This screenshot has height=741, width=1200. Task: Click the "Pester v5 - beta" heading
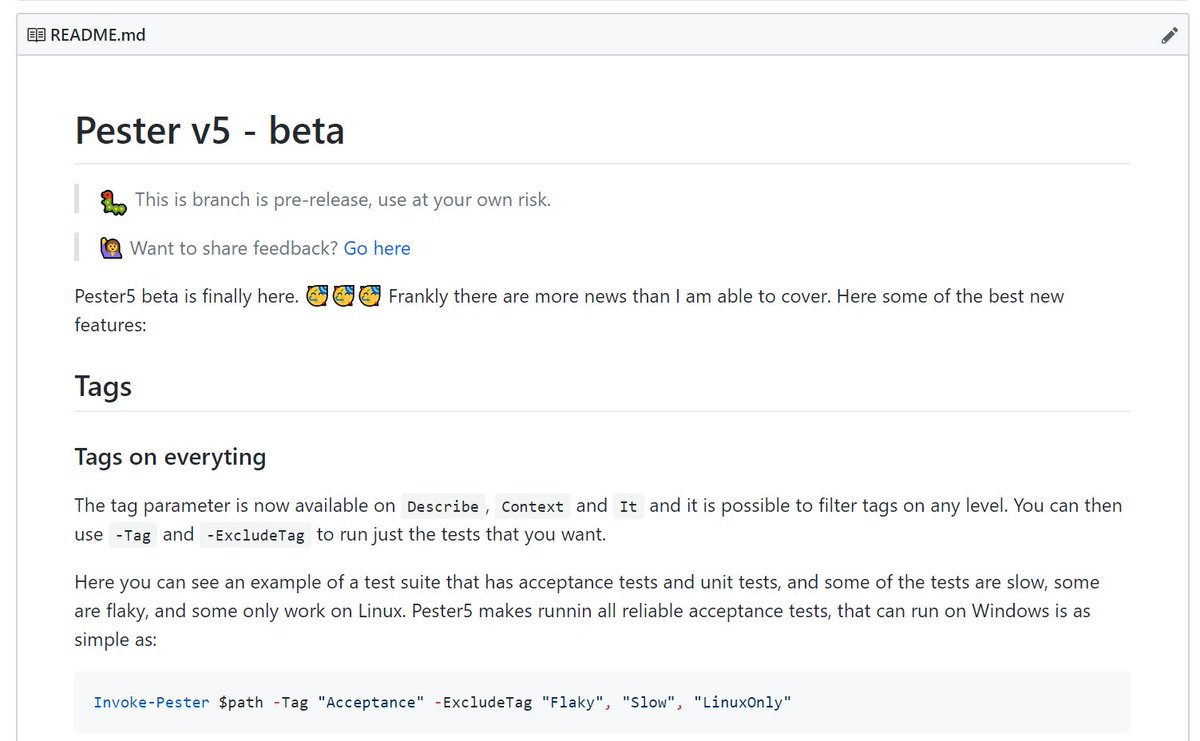(210, 130)
